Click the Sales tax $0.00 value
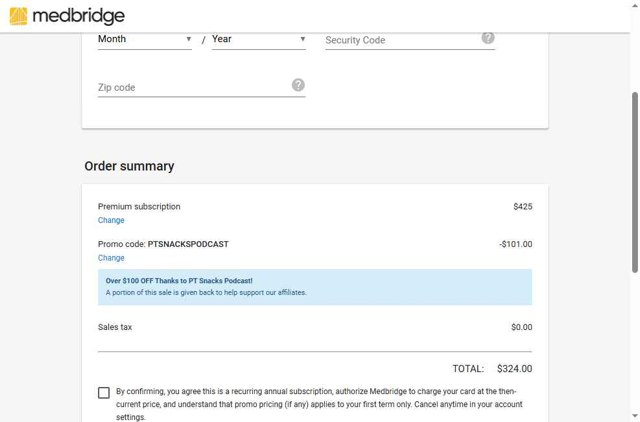Viewport: 640px width, 422px height. click(522, 327)
